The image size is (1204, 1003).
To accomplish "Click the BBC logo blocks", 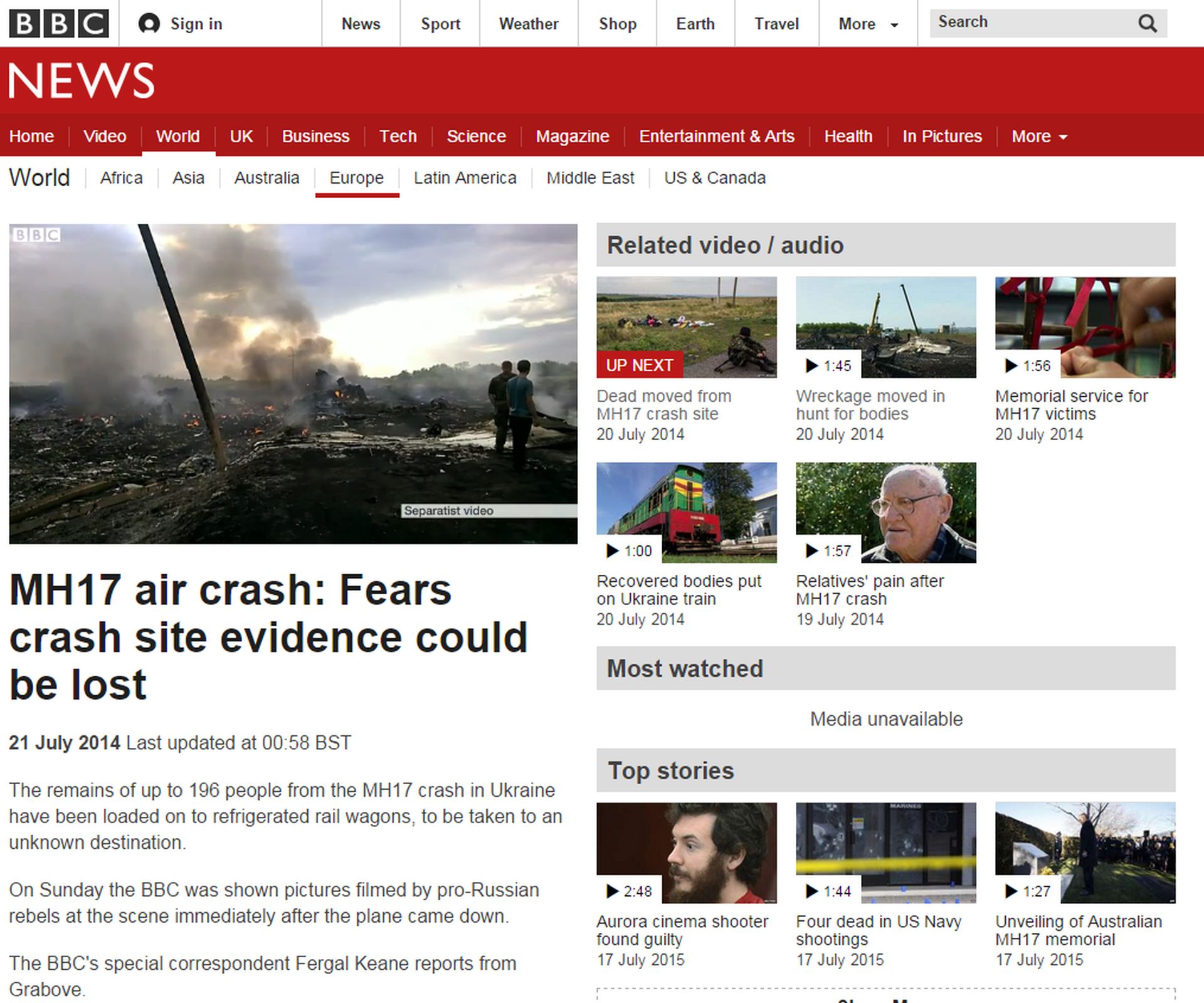I will pos(59,24).
